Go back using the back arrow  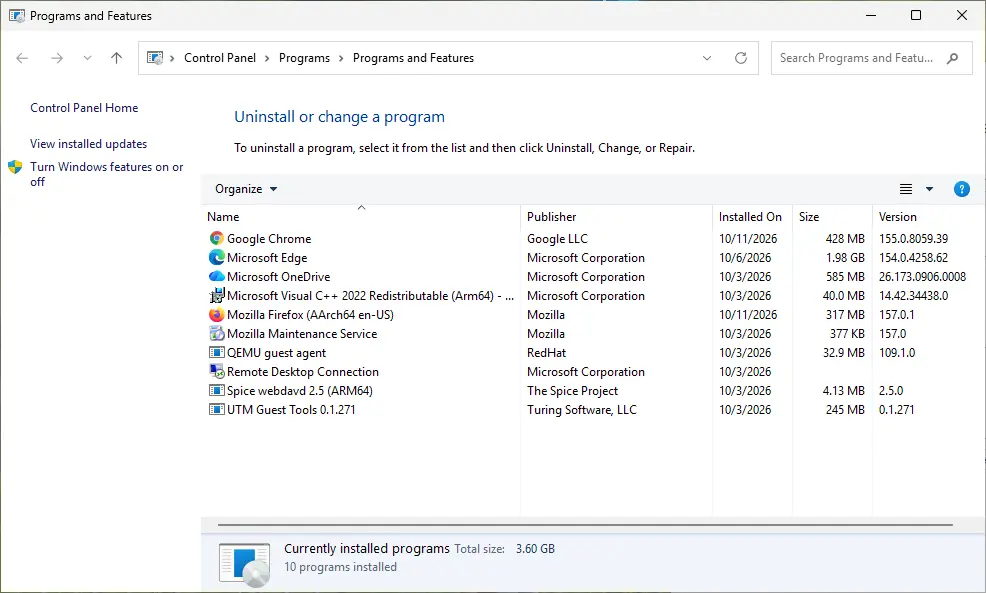[22, 58]
